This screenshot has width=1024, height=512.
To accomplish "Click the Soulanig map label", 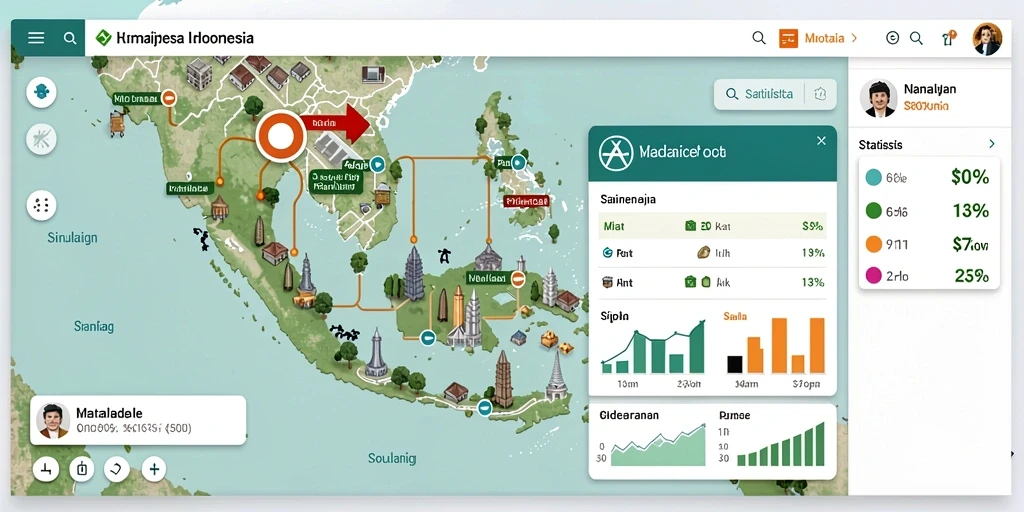I will coord(392,458).
